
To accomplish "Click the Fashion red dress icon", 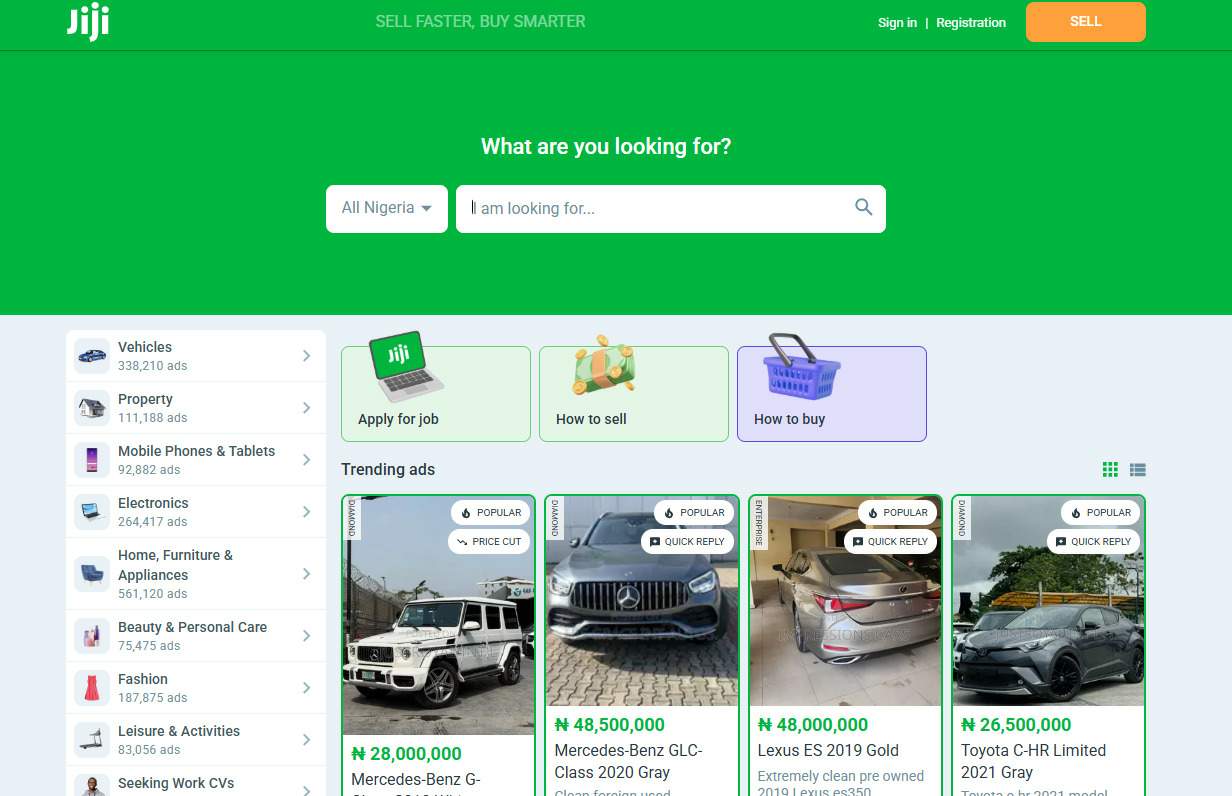I will tap(92, 688).
